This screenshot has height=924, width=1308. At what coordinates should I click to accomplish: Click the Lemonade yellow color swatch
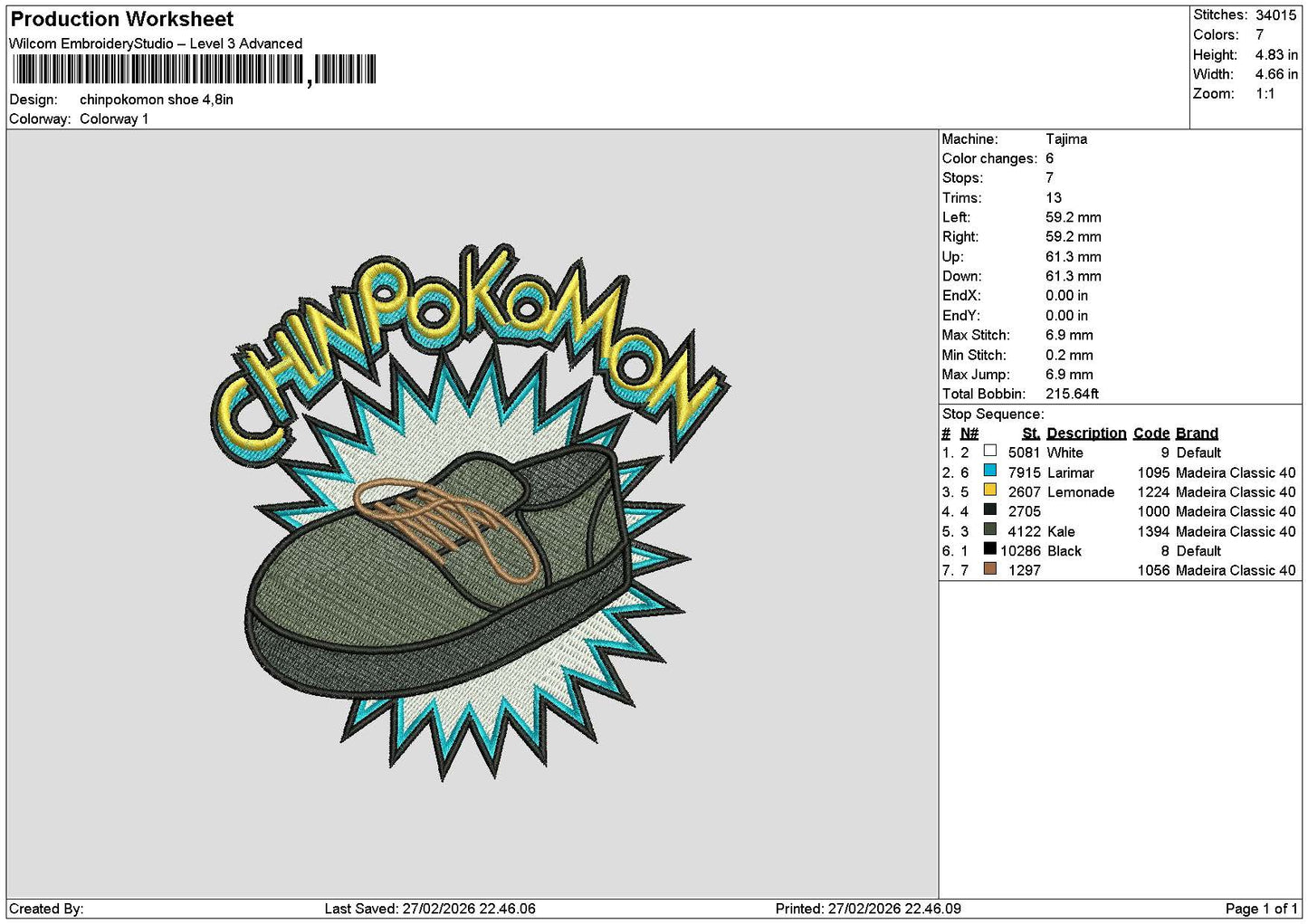click(x=989, y=491)
